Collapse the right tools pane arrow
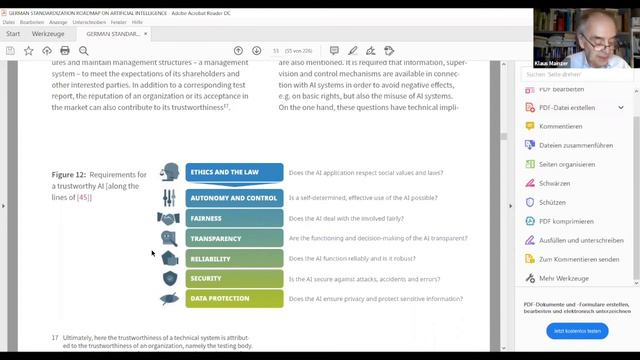Viewport: 640px width, 360px height. 510,206
